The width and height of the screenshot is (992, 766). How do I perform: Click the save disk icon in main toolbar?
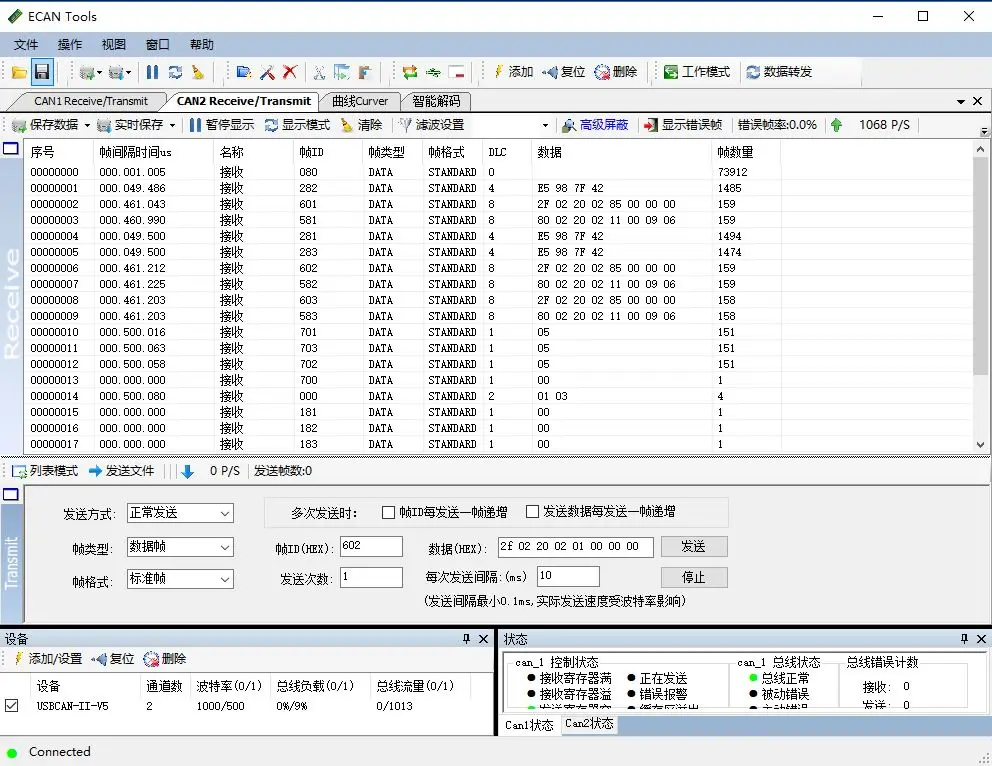click(x=42, y=72)
